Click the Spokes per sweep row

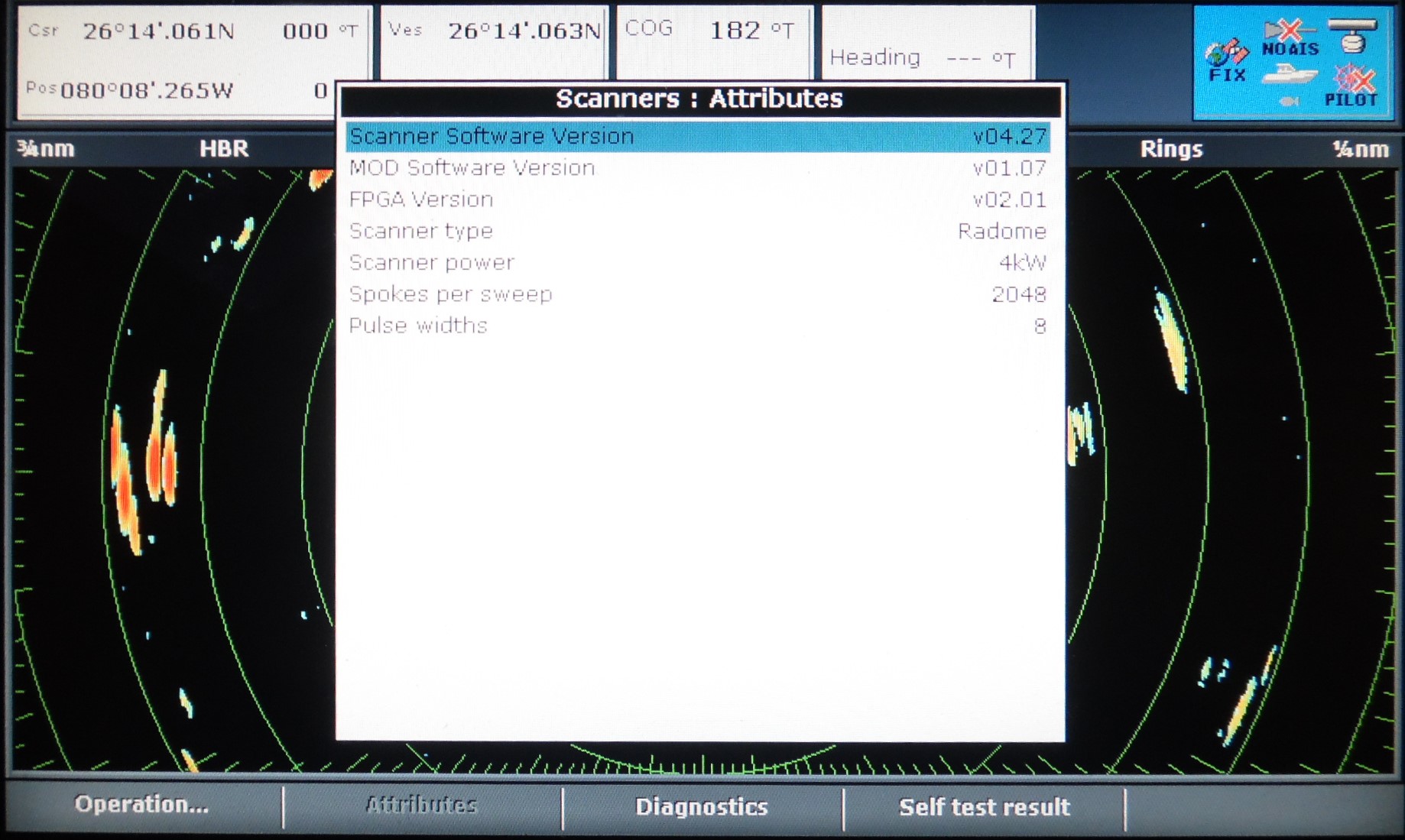[697, 294]
